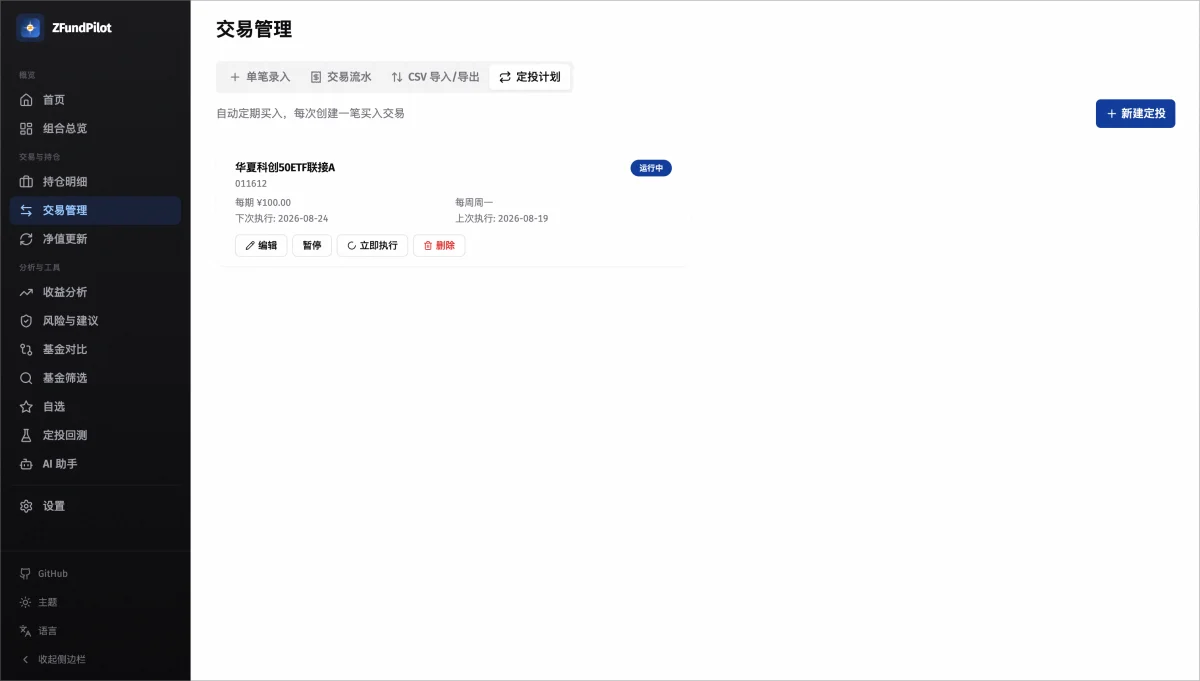Click the 上次执行: 2026-08-19 text
1200x681 pixels.
coord(502,218)
